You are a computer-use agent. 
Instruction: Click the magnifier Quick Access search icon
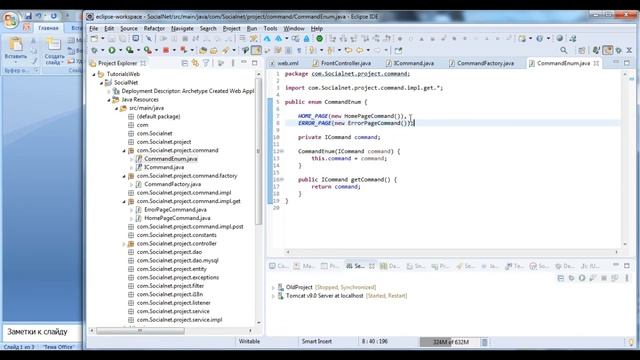point(564,50)
